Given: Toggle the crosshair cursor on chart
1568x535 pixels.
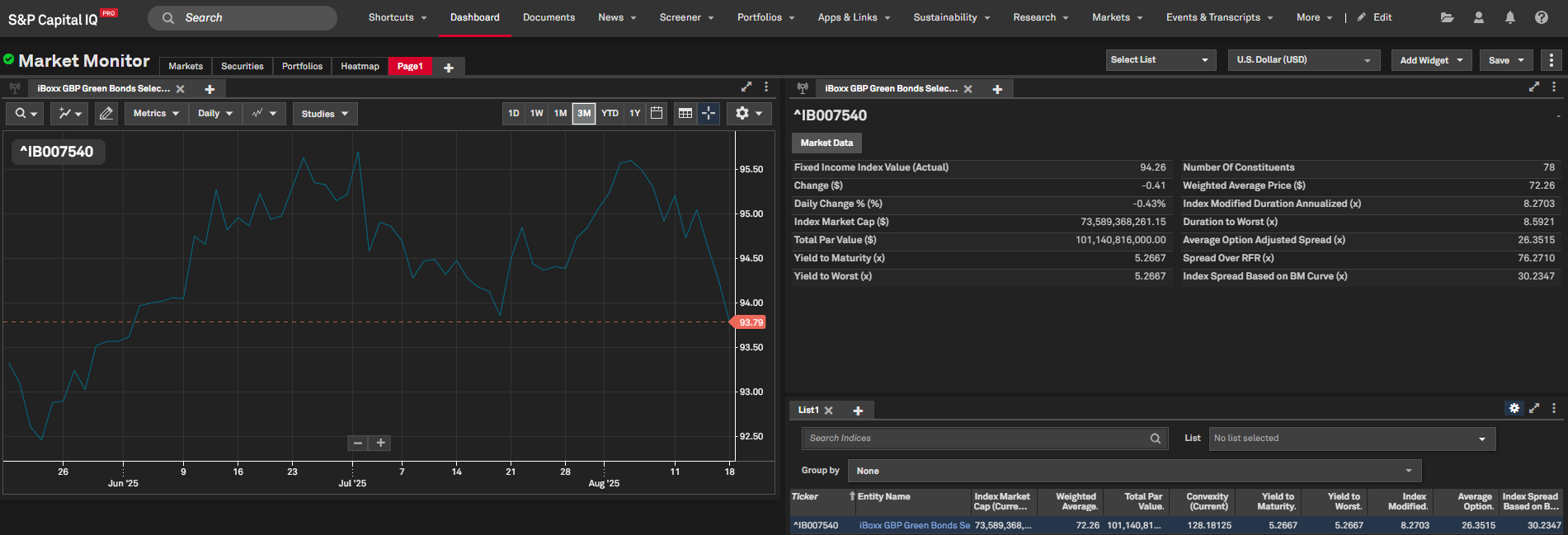Looking at the screenshot, I should click(709, 114).
